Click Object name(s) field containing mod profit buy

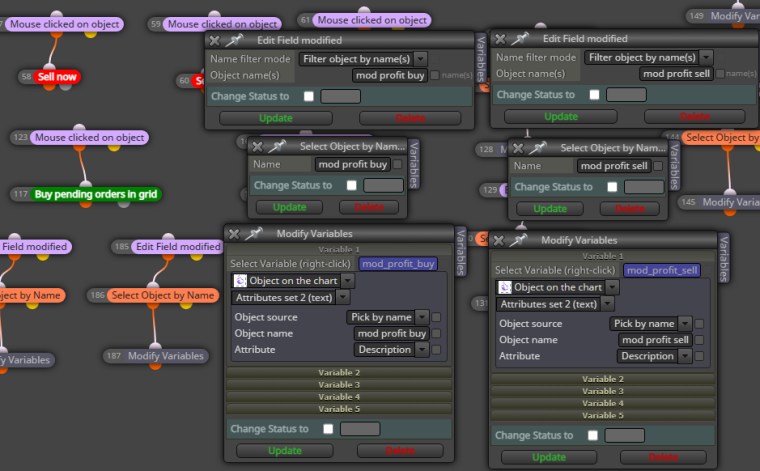tap(390, 75)
